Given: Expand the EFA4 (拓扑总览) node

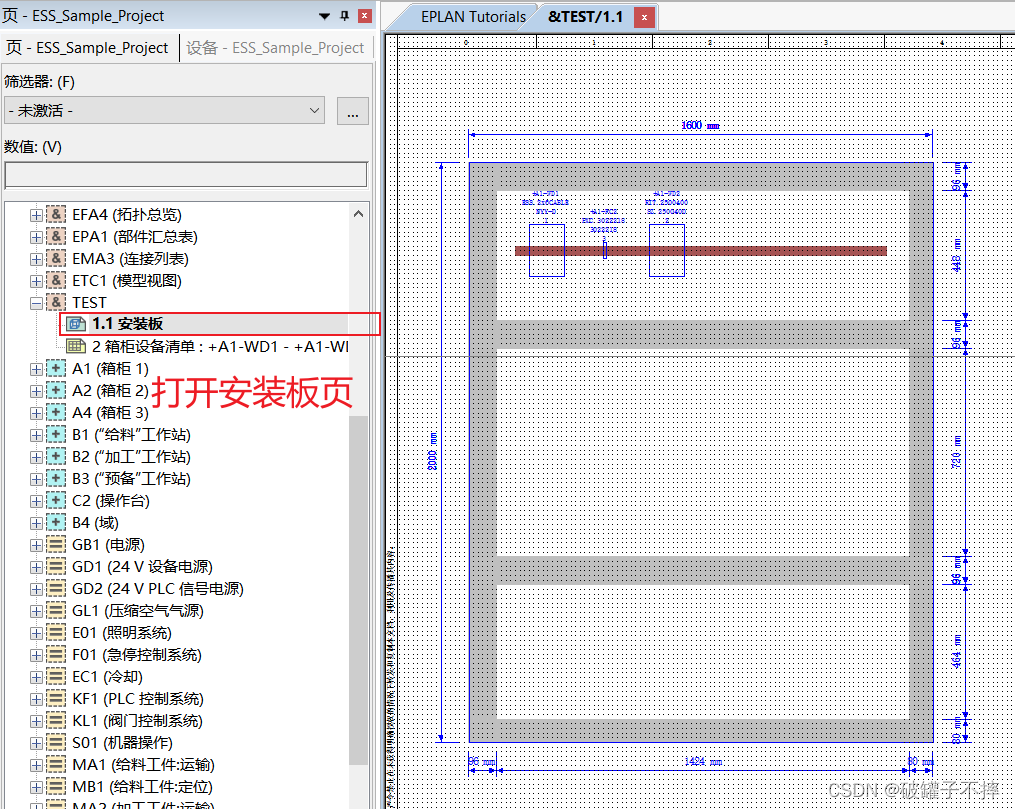Looking at the screenshot, I should pyautogui.click(x=36, y=214).
